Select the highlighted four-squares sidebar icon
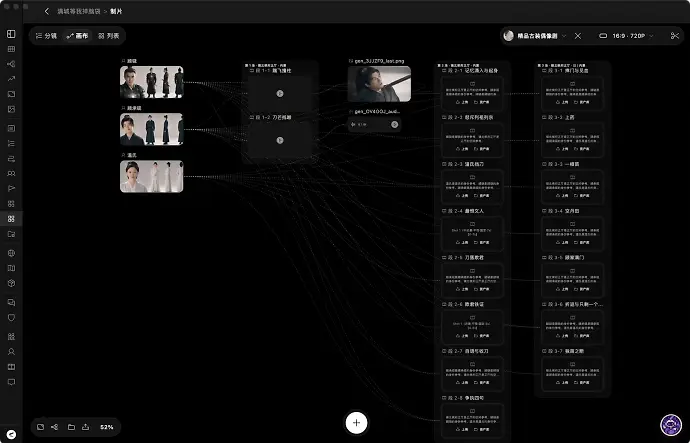This screenshot has height=443, width=690. click(x=11, y=219)
